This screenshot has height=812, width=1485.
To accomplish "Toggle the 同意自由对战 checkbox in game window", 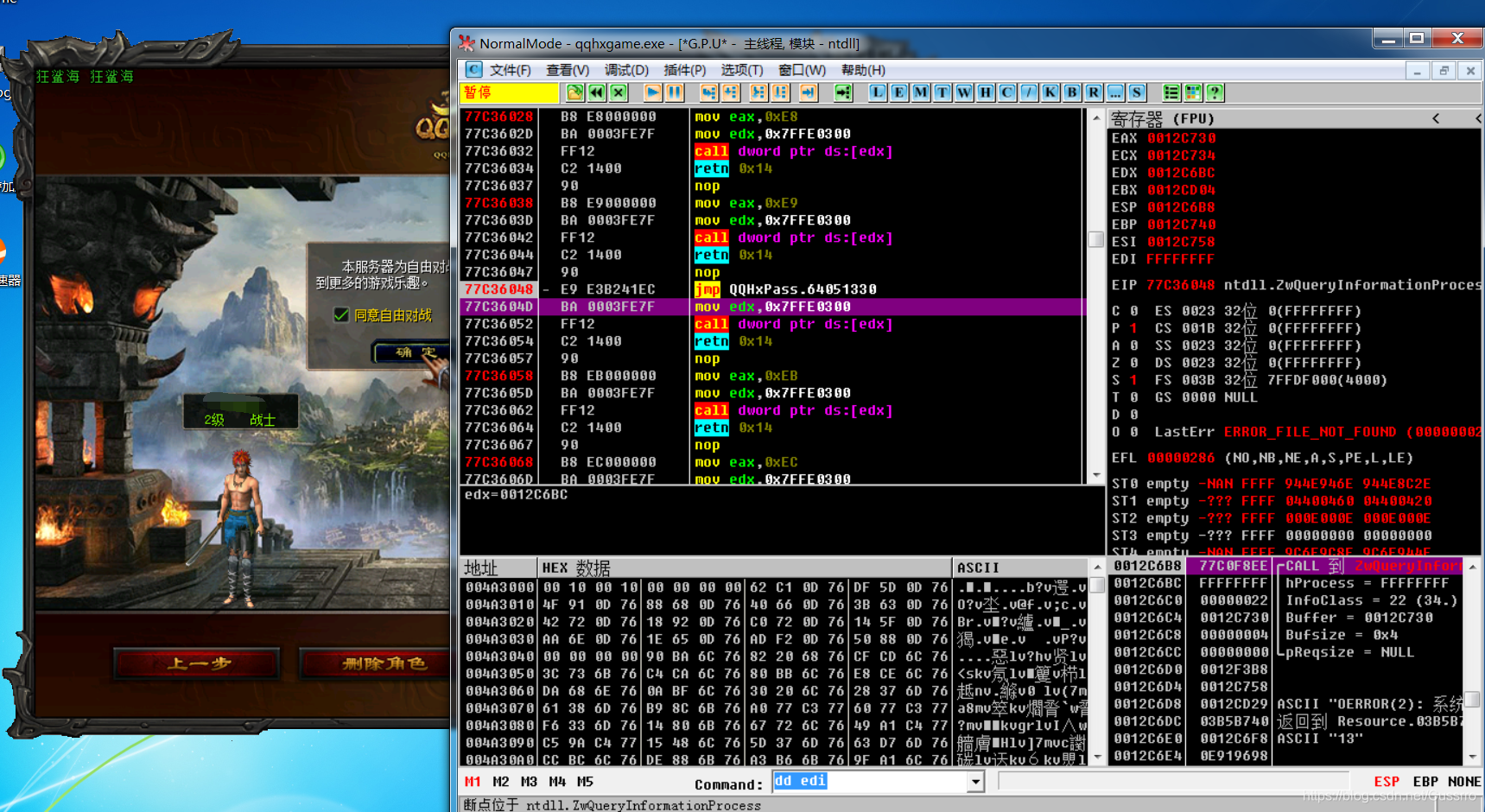I will (341, 315).
